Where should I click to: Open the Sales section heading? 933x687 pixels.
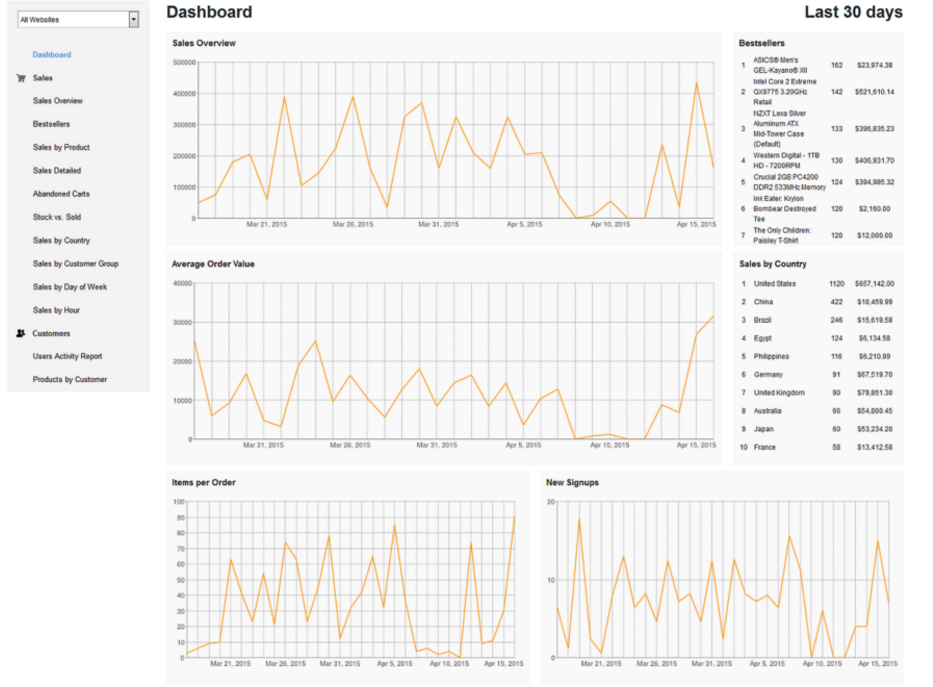pyautogui.click(x=43, y=78)
